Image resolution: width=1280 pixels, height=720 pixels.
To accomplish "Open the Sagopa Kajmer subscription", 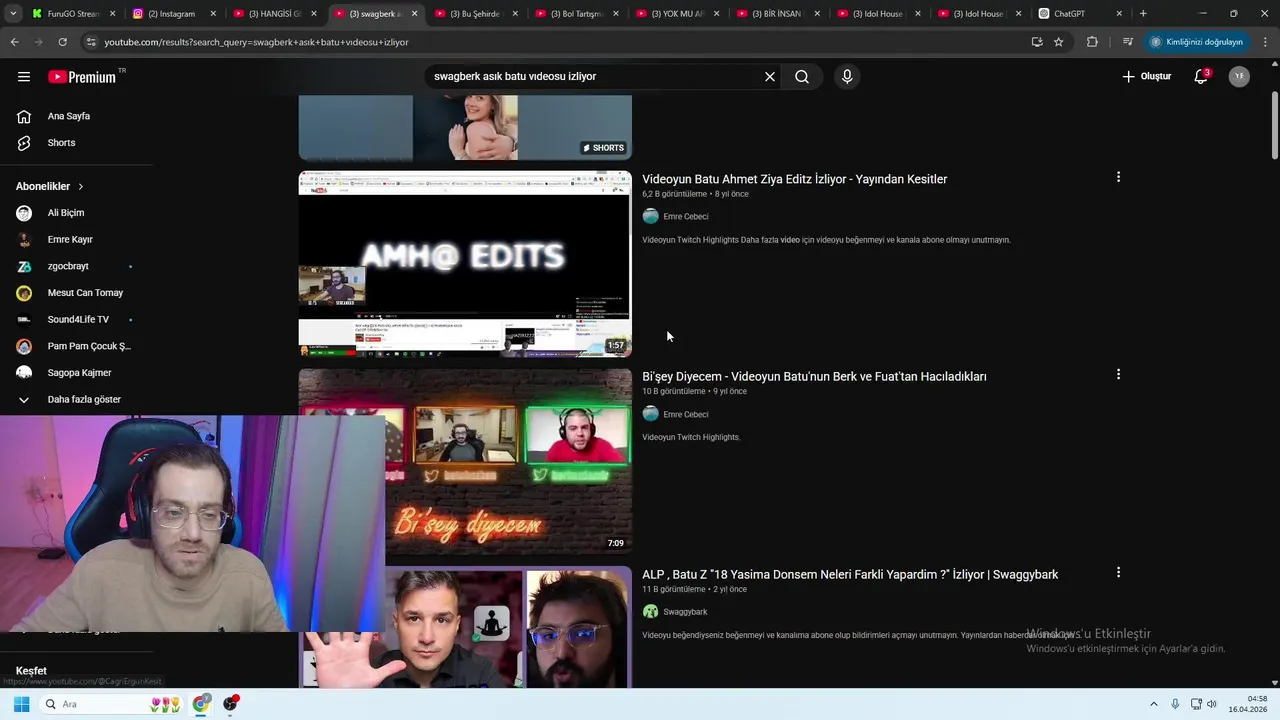I will coord(77,373).
